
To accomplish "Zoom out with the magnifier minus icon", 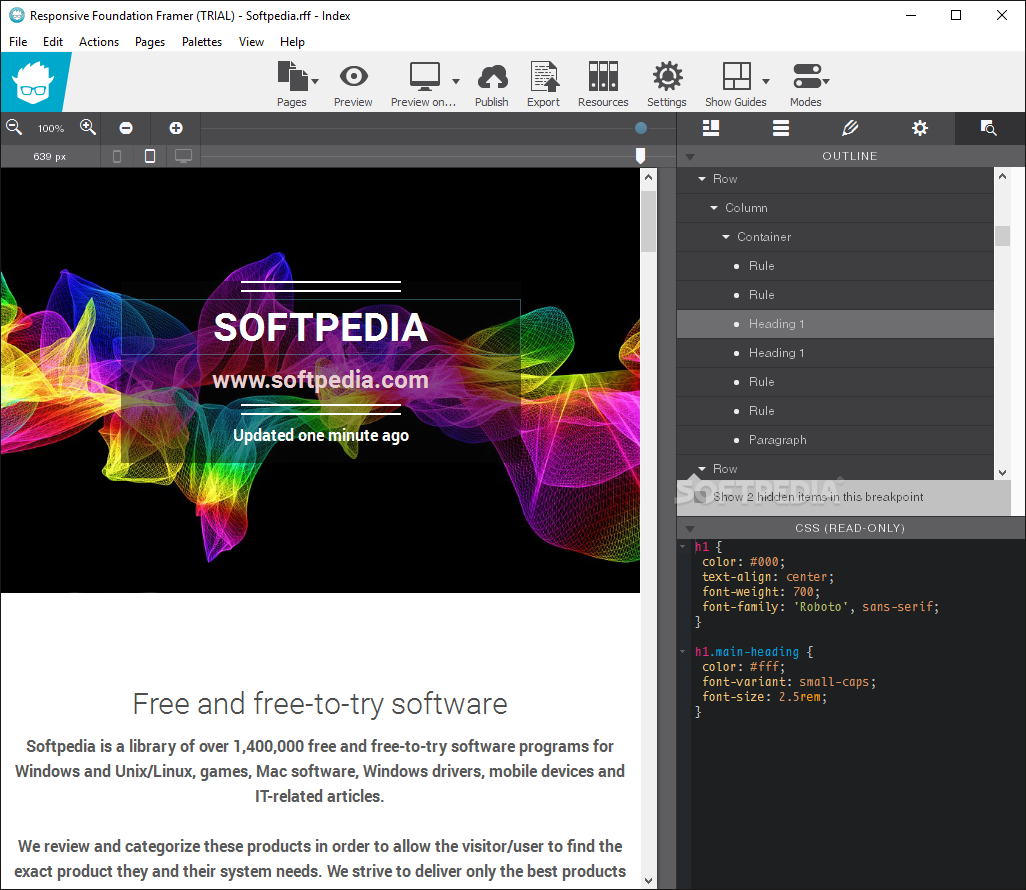I will pyautogui.click(x=14, y=127).
